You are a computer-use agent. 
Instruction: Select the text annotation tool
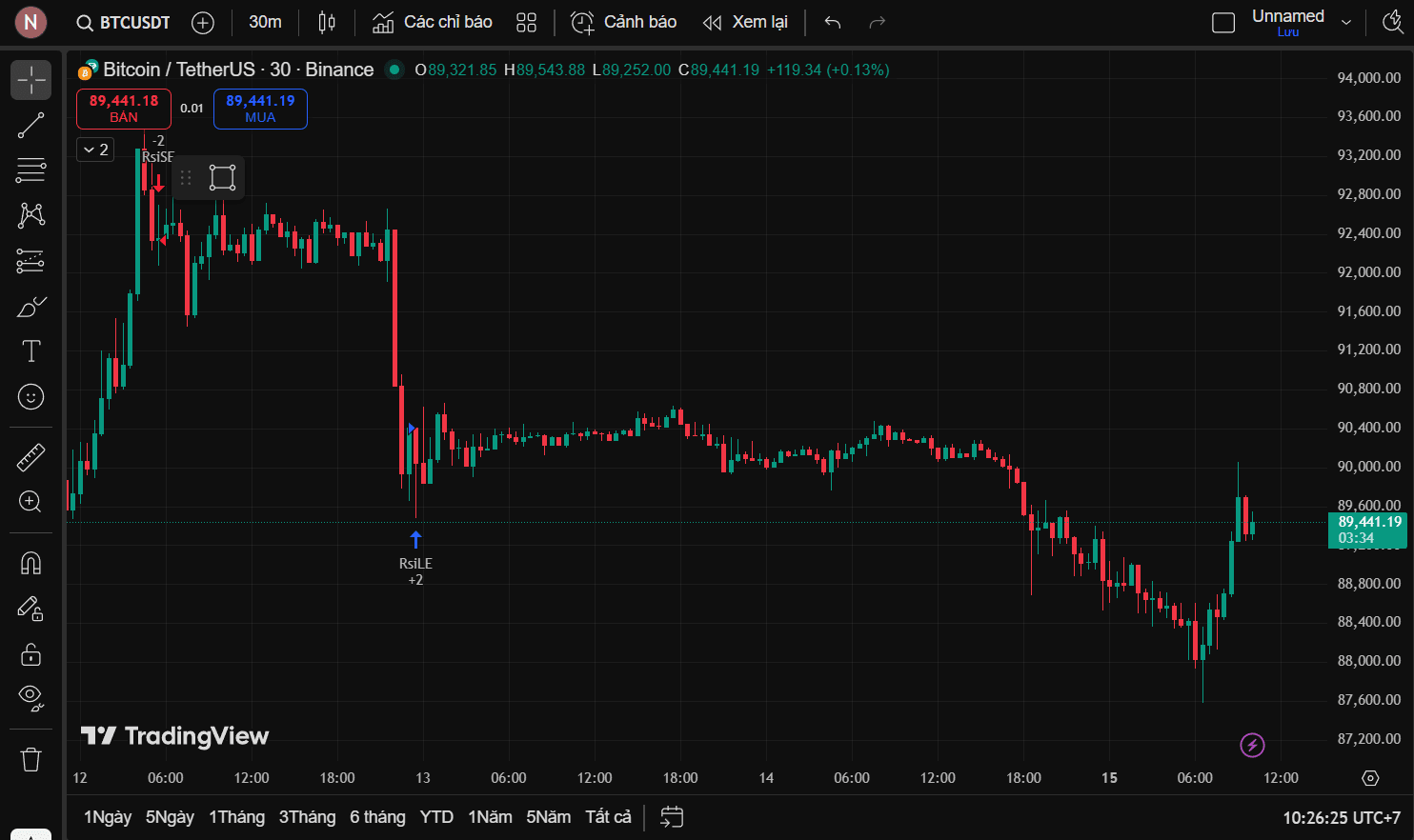[30, 350]
